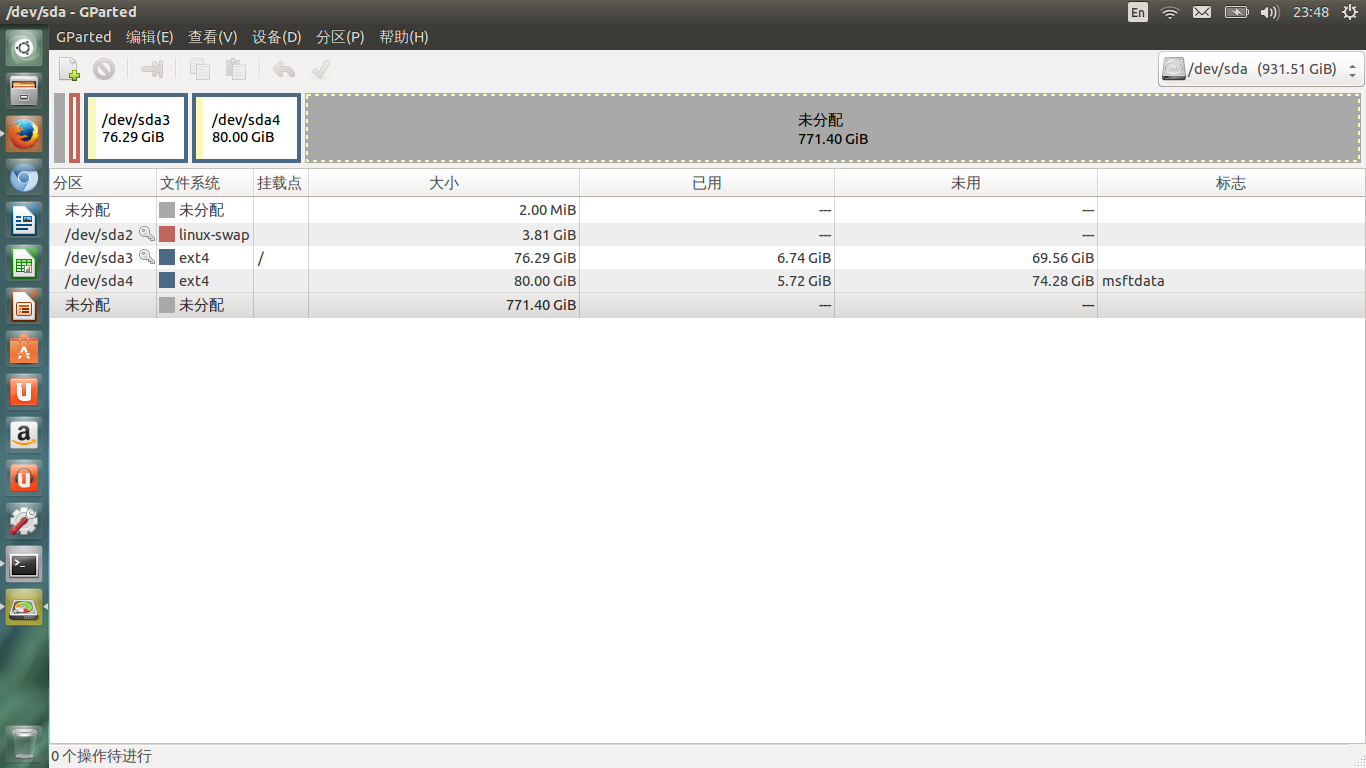The image size is (1366, 768).
Task: Click the key icon beside /dev/sda2
Action: click(x=146, y=234)
